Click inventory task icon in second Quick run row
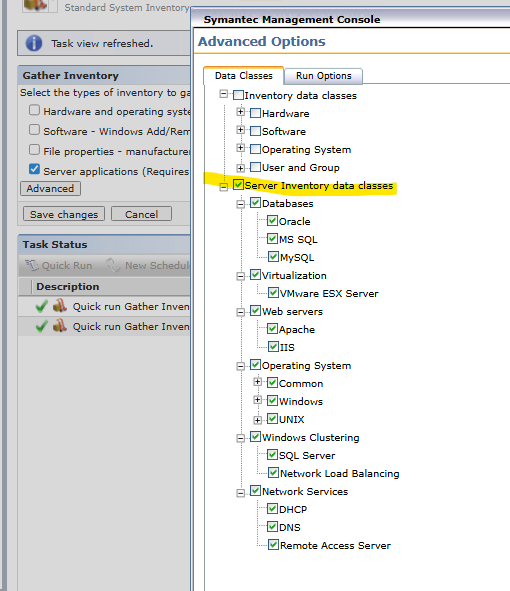The width and height of the screenshot is (510, 591). pos(60,326)
